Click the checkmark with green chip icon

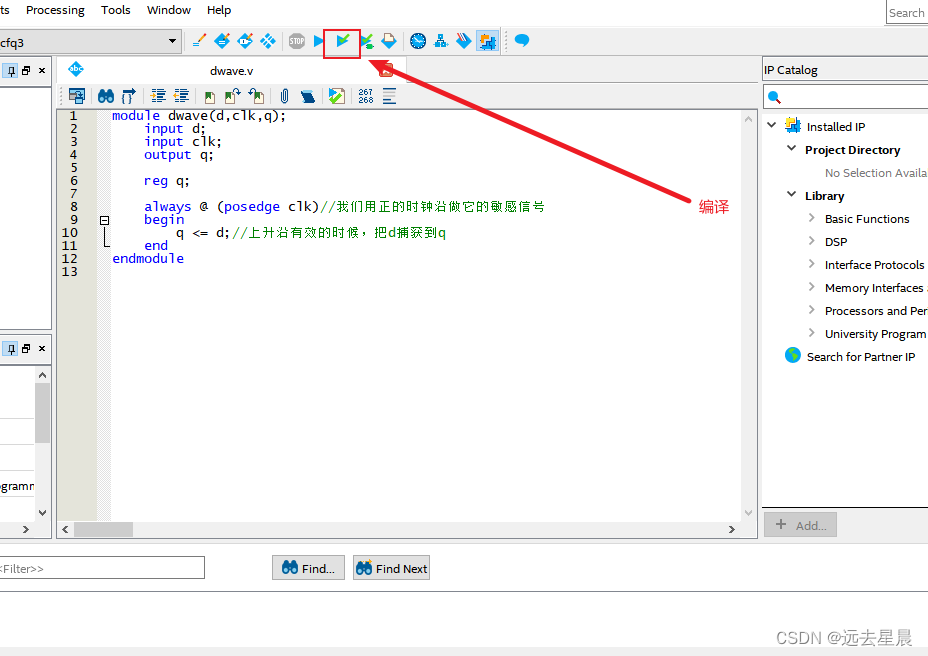pyautogui.click(x=367, y=41)
